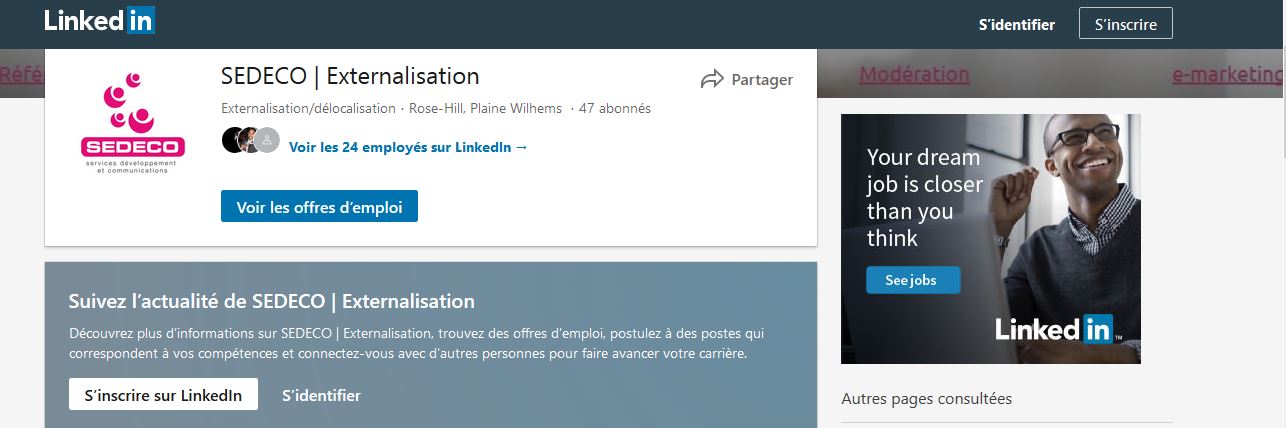Image resolution: width=1286 pixels, height=428 pixels.
Task: Click S'inscrire sur LinkedIn button
Action: click(163, 395)
